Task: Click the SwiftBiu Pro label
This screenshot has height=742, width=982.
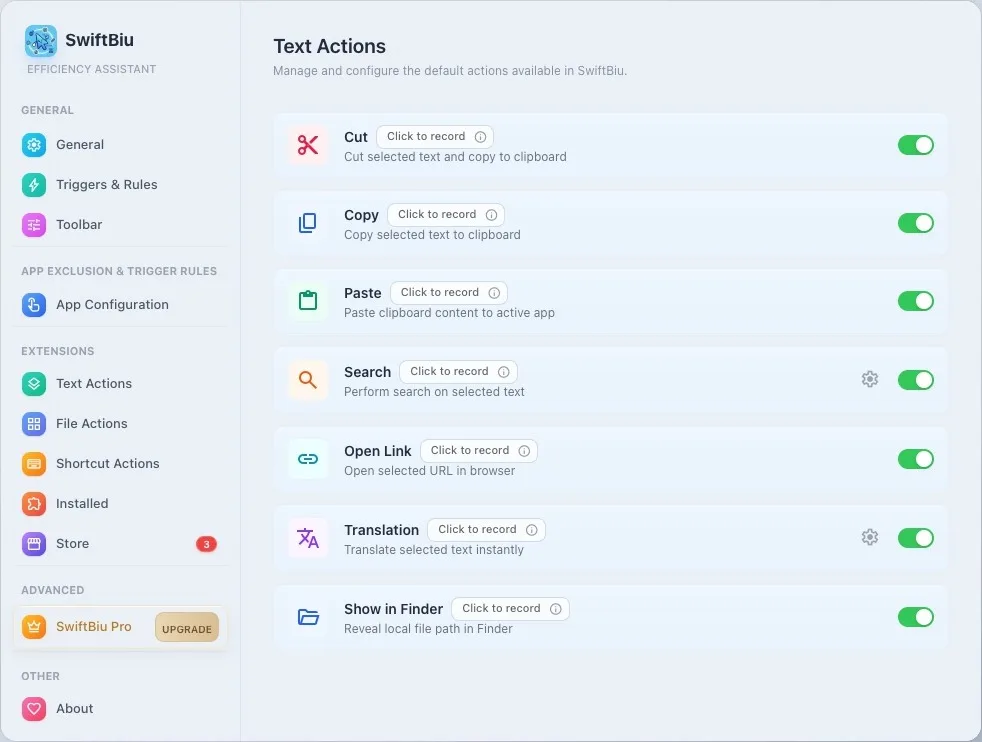Action: [x=94, y=627]
